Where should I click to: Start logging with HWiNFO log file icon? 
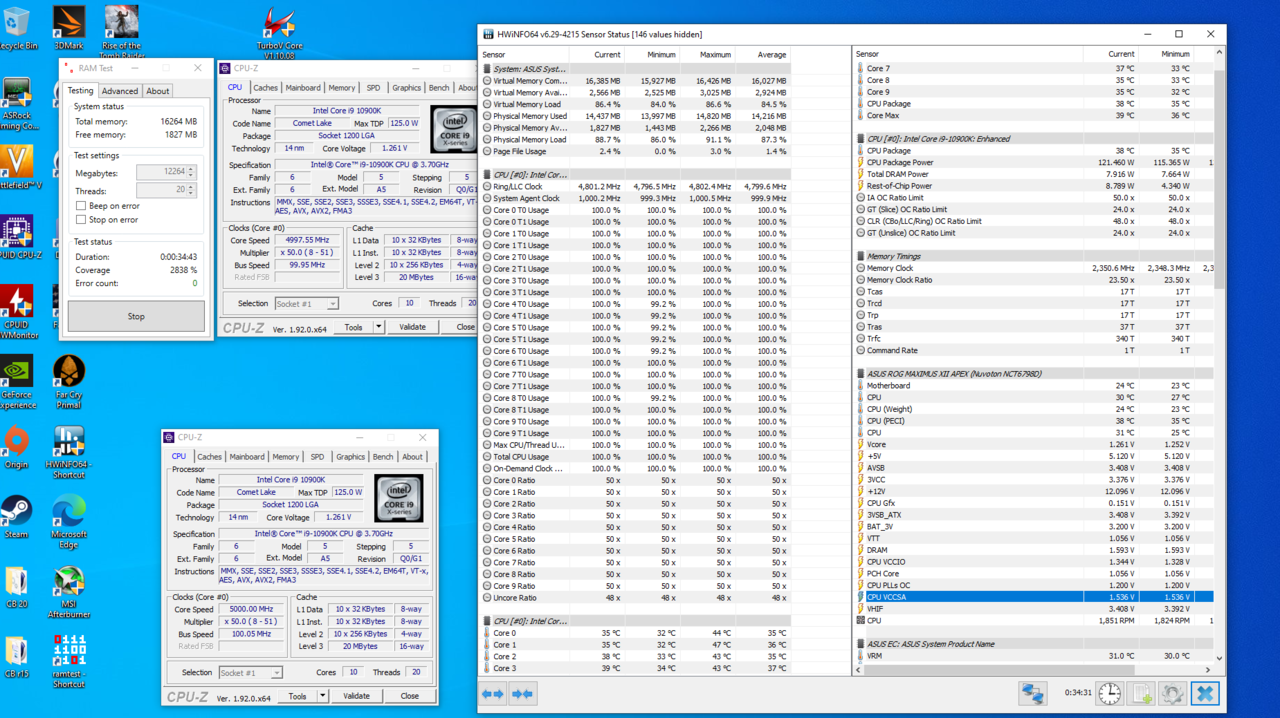(x=1141, y=693)
